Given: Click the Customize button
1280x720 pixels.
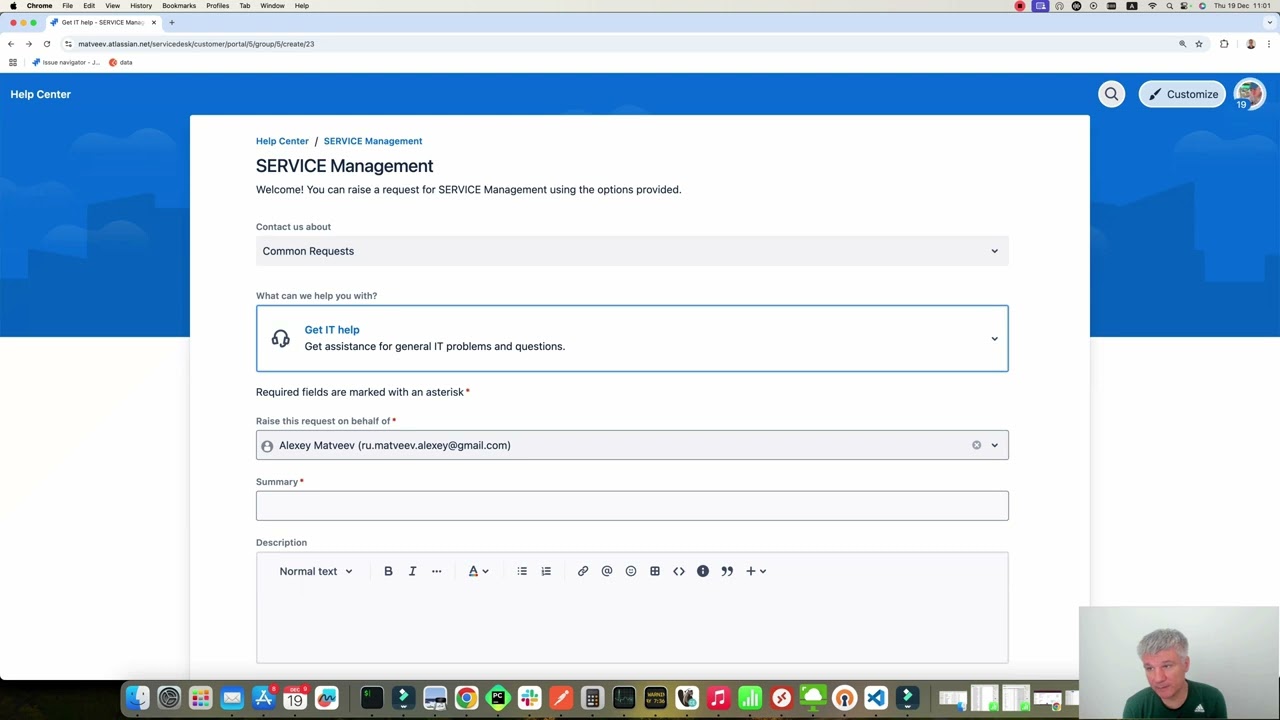Looking at the screenshot, I should point(1183,94).
